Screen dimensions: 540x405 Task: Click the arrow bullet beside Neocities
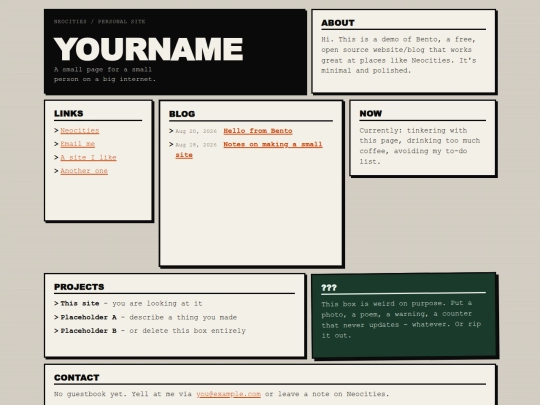(x=56, y=131)
